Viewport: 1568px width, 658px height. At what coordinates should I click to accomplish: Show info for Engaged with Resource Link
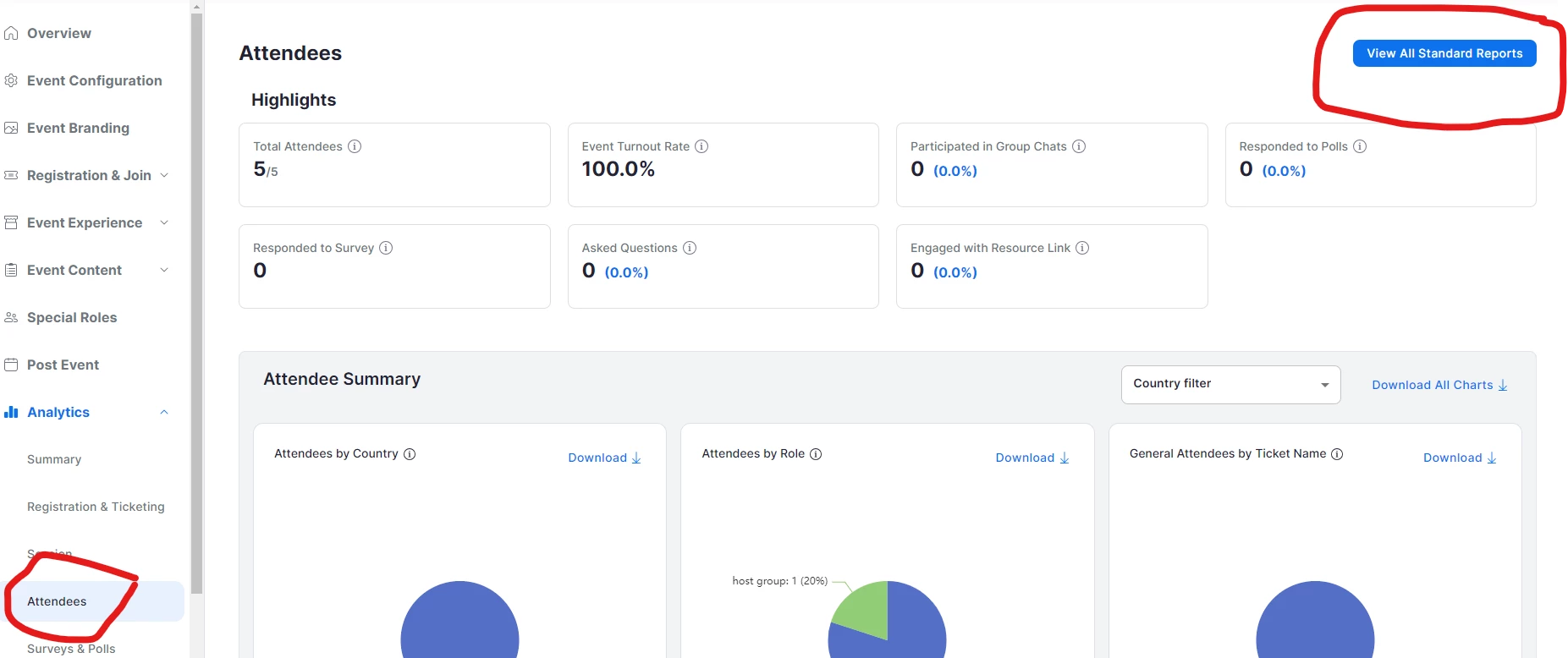tap(1082, 248)
